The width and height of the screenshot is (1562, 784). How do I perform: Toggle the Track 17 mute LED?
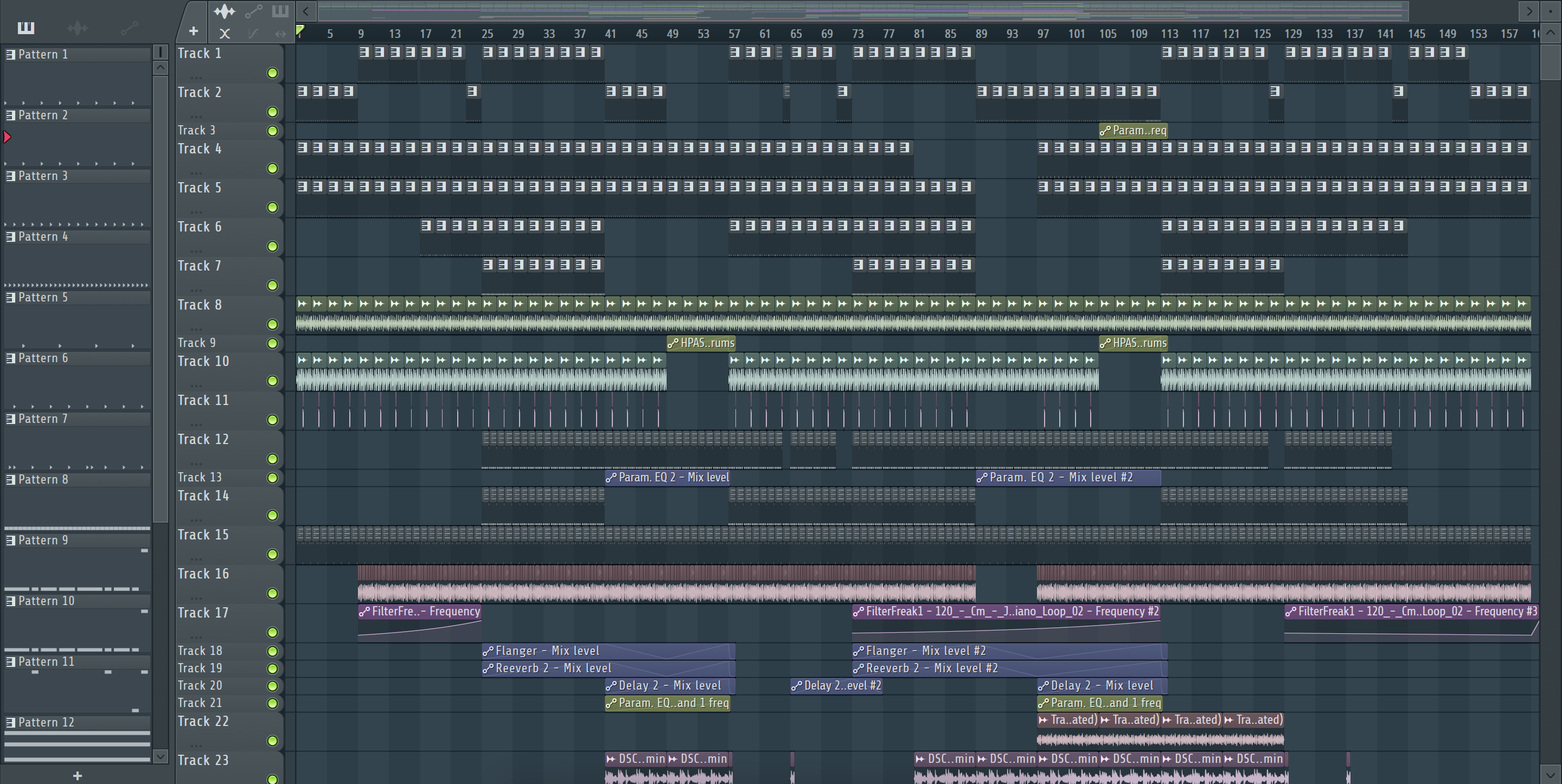(x=272, y=632)
